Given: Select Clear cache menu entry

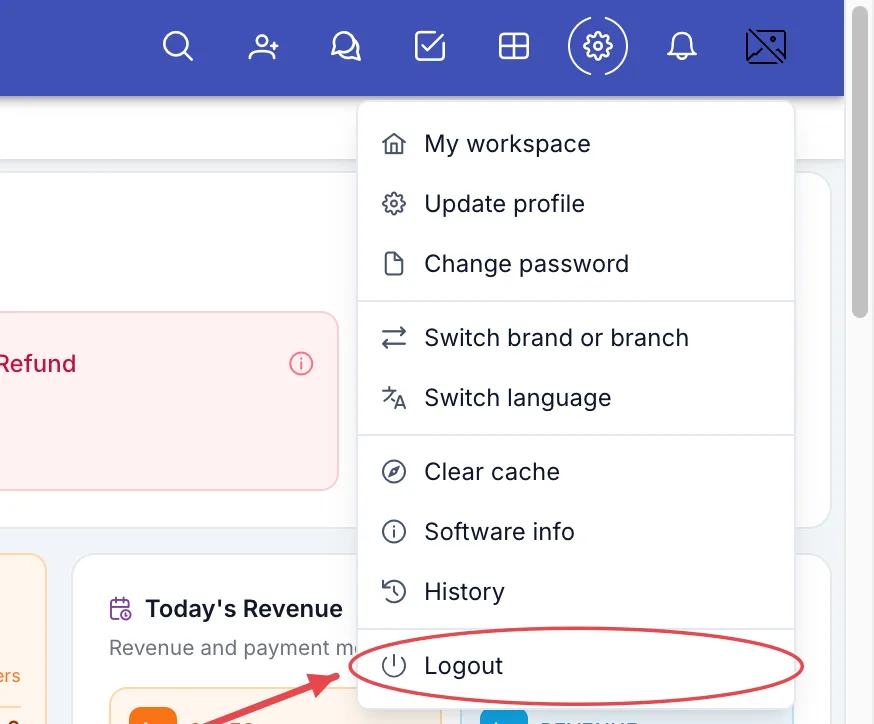Looking at the screenshot, I should point(576,472).
